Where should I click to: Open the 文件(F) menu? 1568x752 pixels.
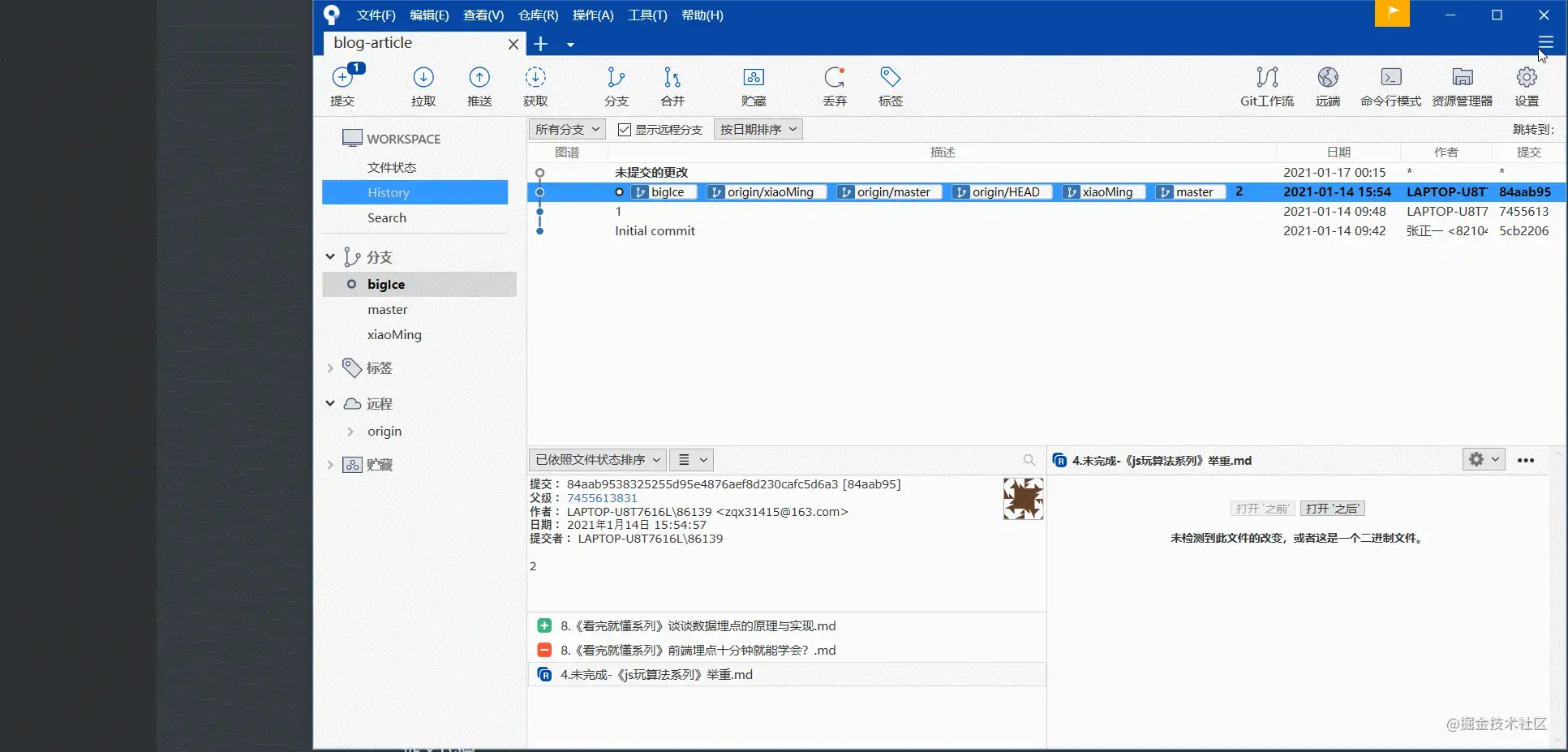pos(376,15)
